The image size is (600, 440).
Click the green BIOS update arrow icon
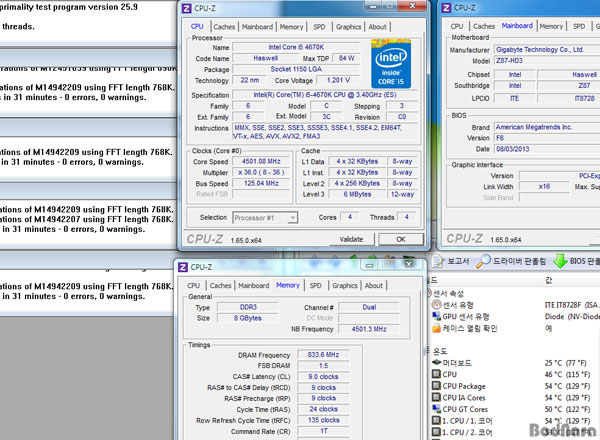point(560,261)
